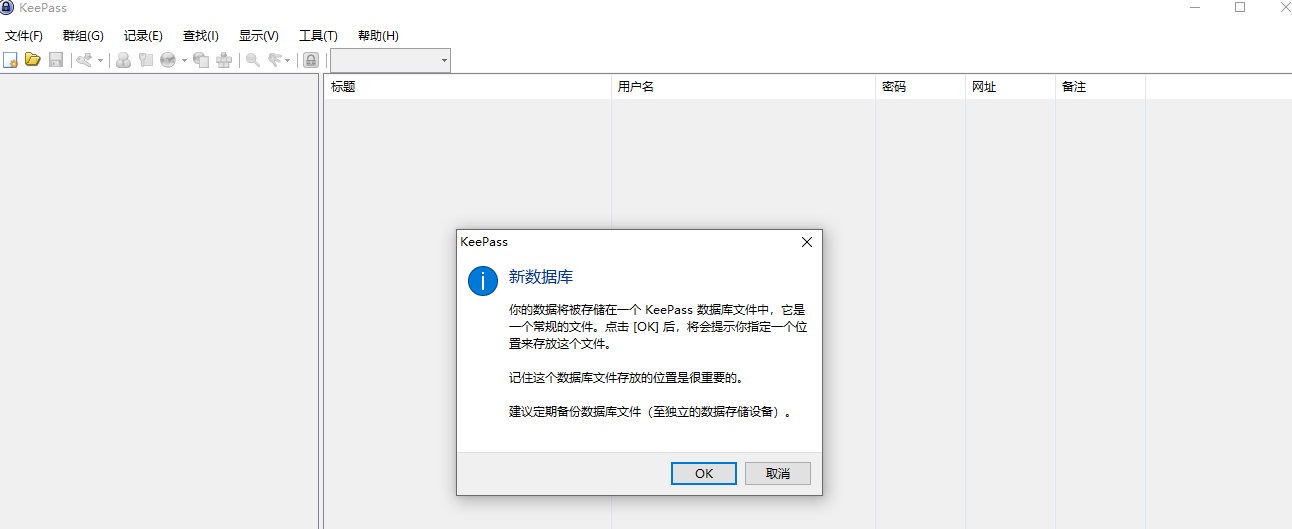Click OK in the 新数据库 dialog
1292x529 pixels.
(704, 474)
